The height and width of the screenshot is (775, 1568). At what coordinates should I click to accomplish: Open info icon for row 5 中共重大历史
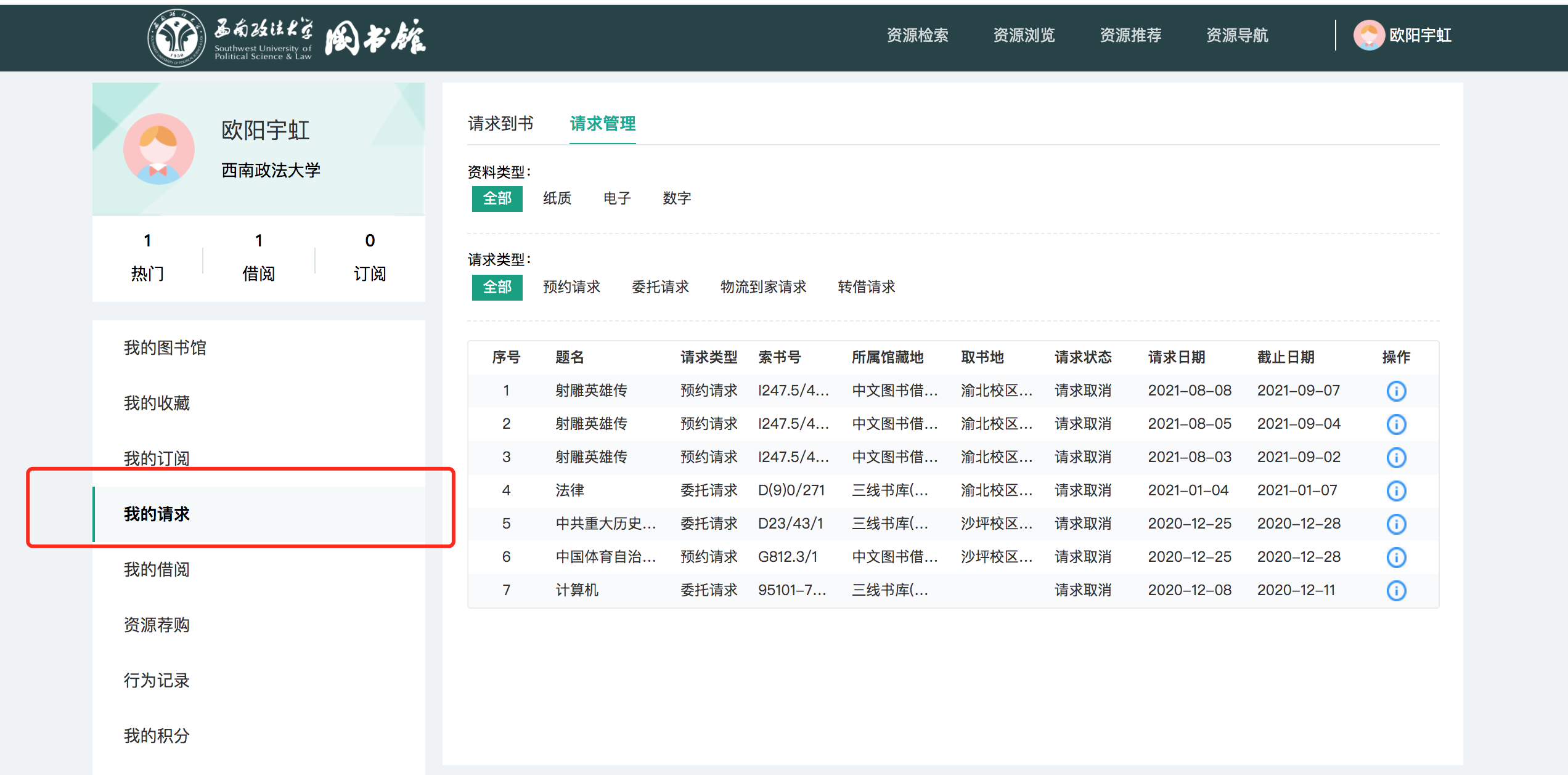(1396, 524)
